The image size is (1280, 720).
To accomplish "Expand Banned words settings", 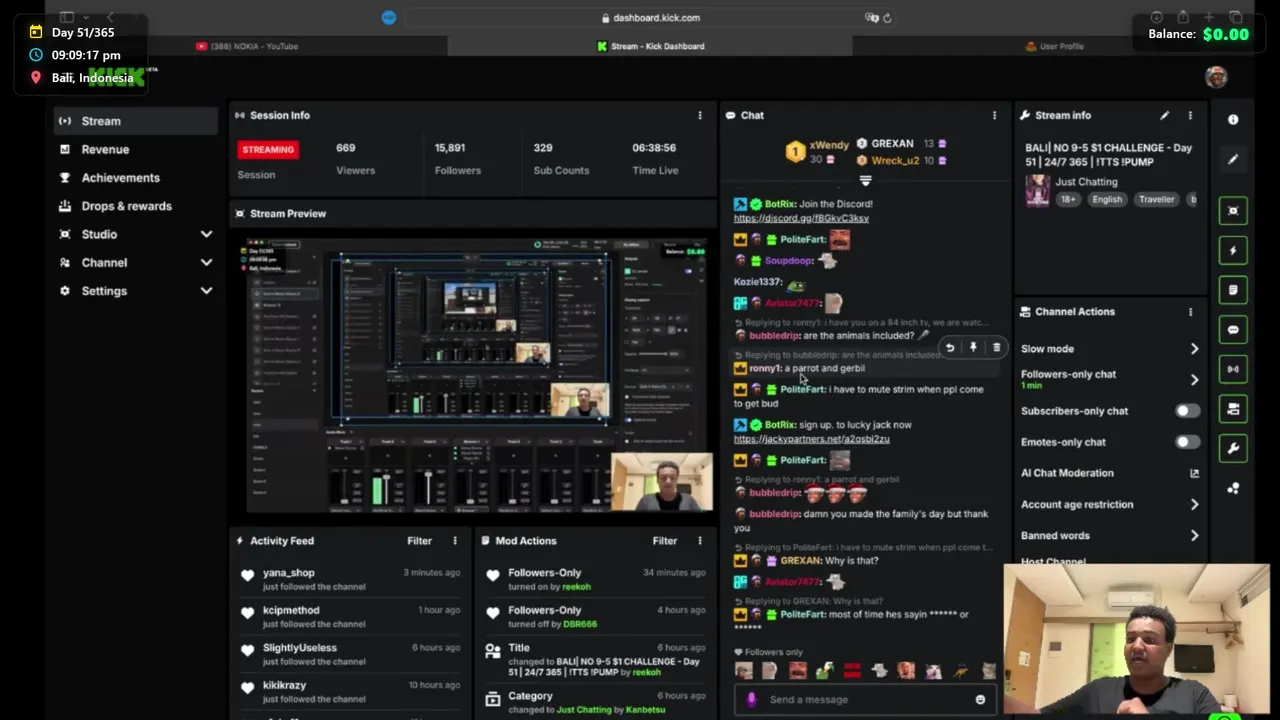I will 1194,536.
